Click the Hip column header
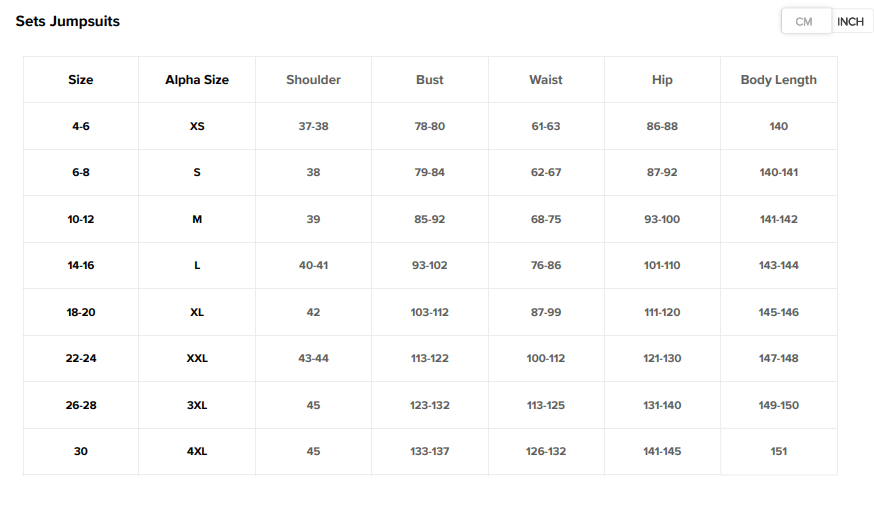874x507 pixels. pos(662,80)
